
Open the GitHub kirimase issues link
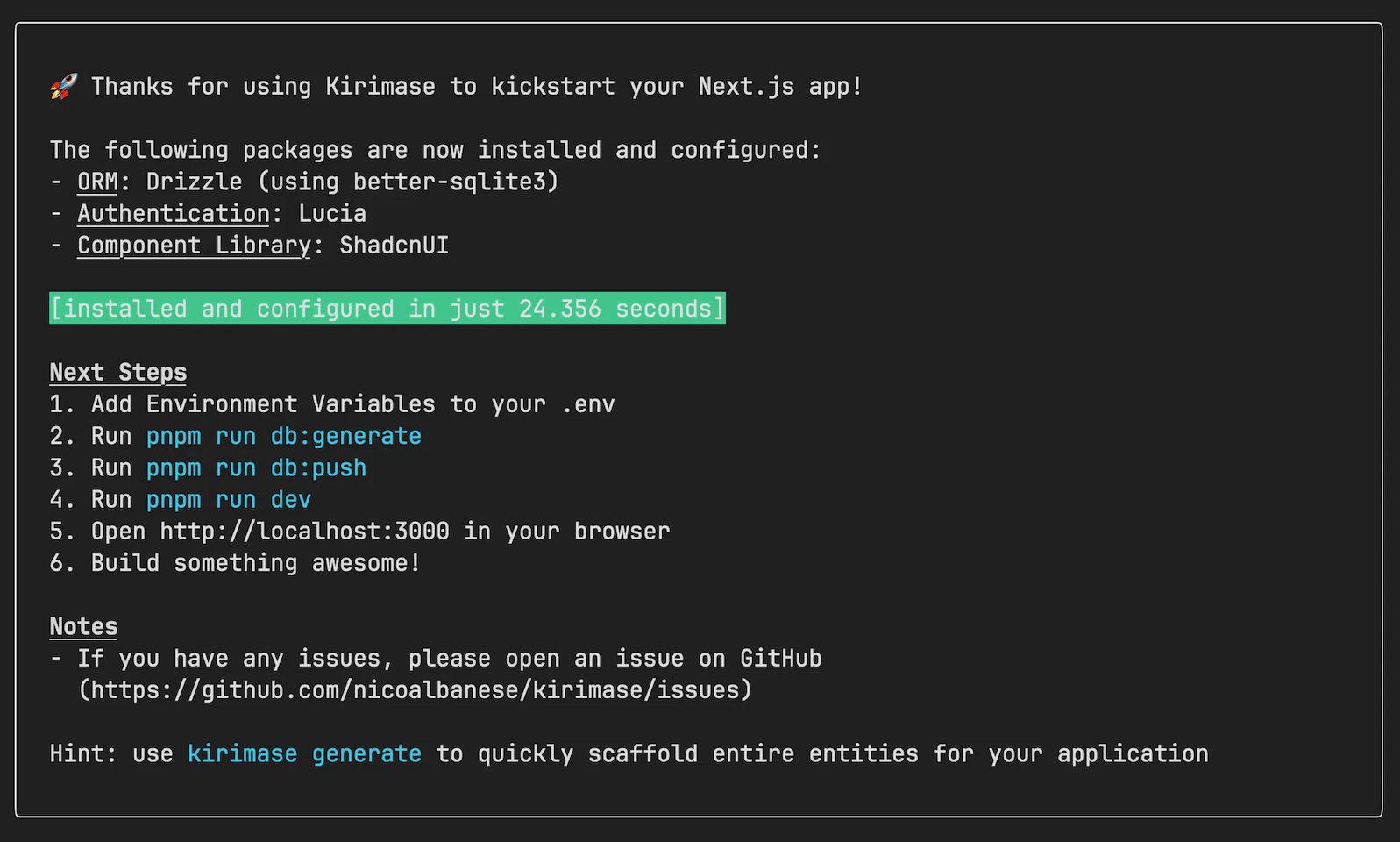click(x=415, y=689)
